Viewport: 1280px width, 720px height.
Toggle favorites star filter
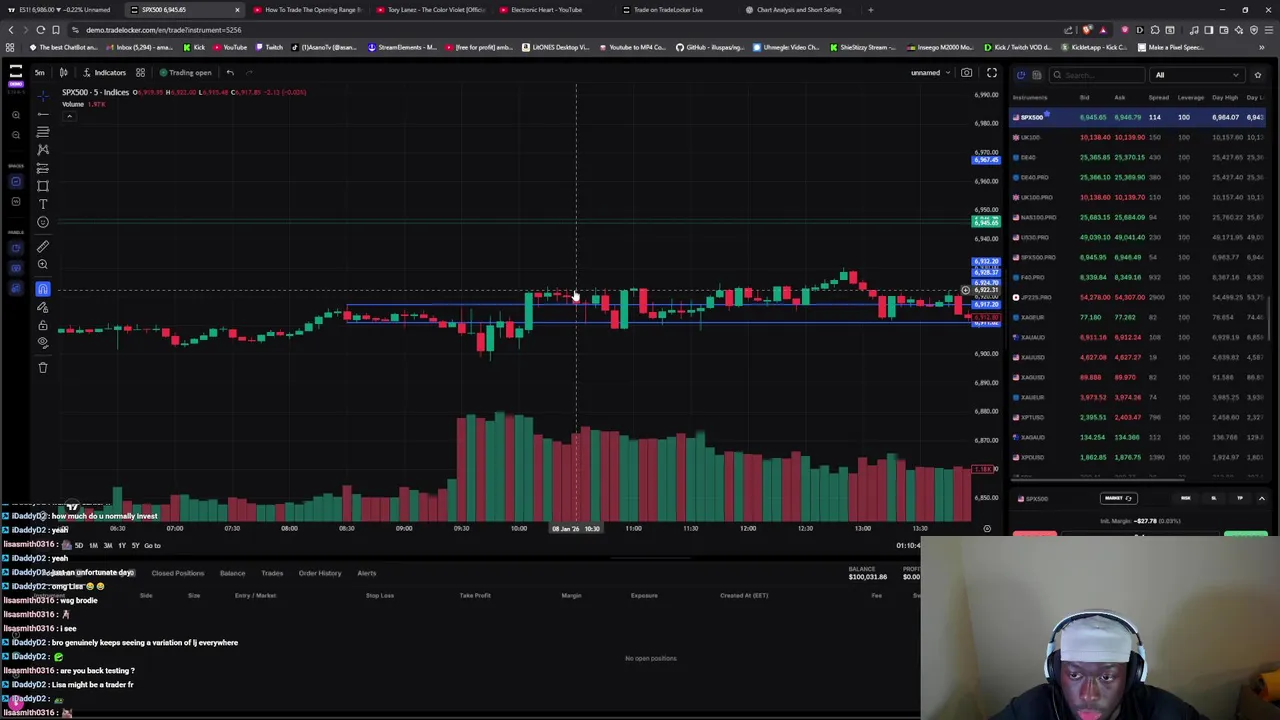point(1258,75)
